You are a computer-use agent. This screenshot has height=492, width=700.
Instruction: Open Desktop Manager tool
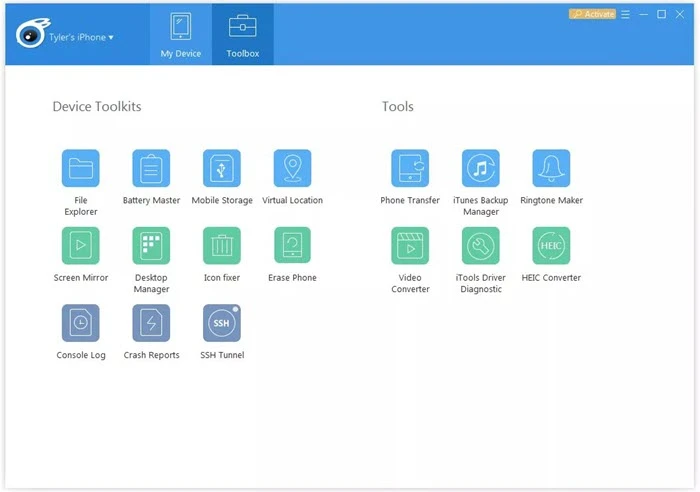151,245
